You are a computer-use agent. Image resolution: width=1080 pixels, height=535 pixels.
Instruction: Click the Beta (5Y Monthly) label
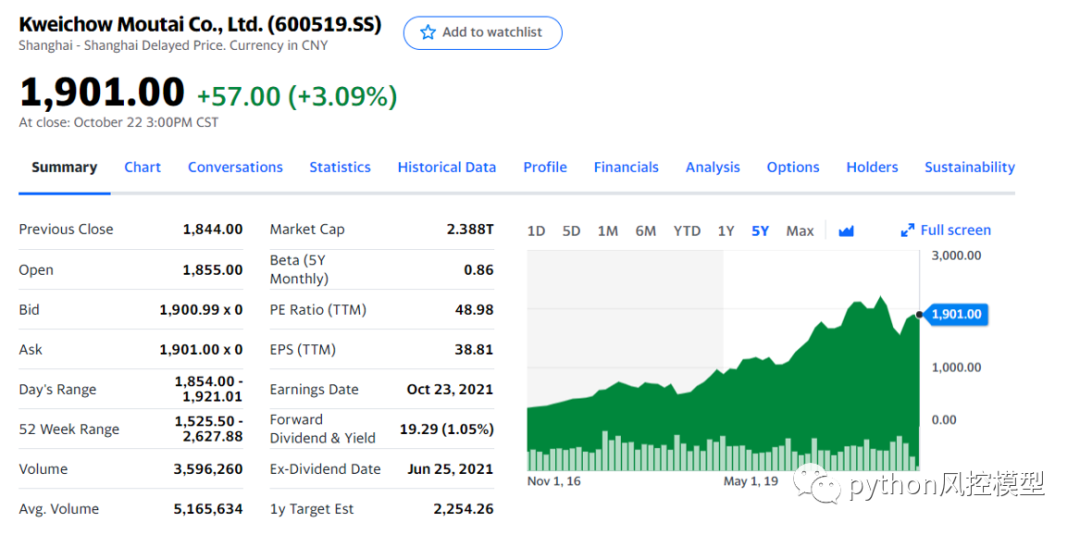(300, 269)
